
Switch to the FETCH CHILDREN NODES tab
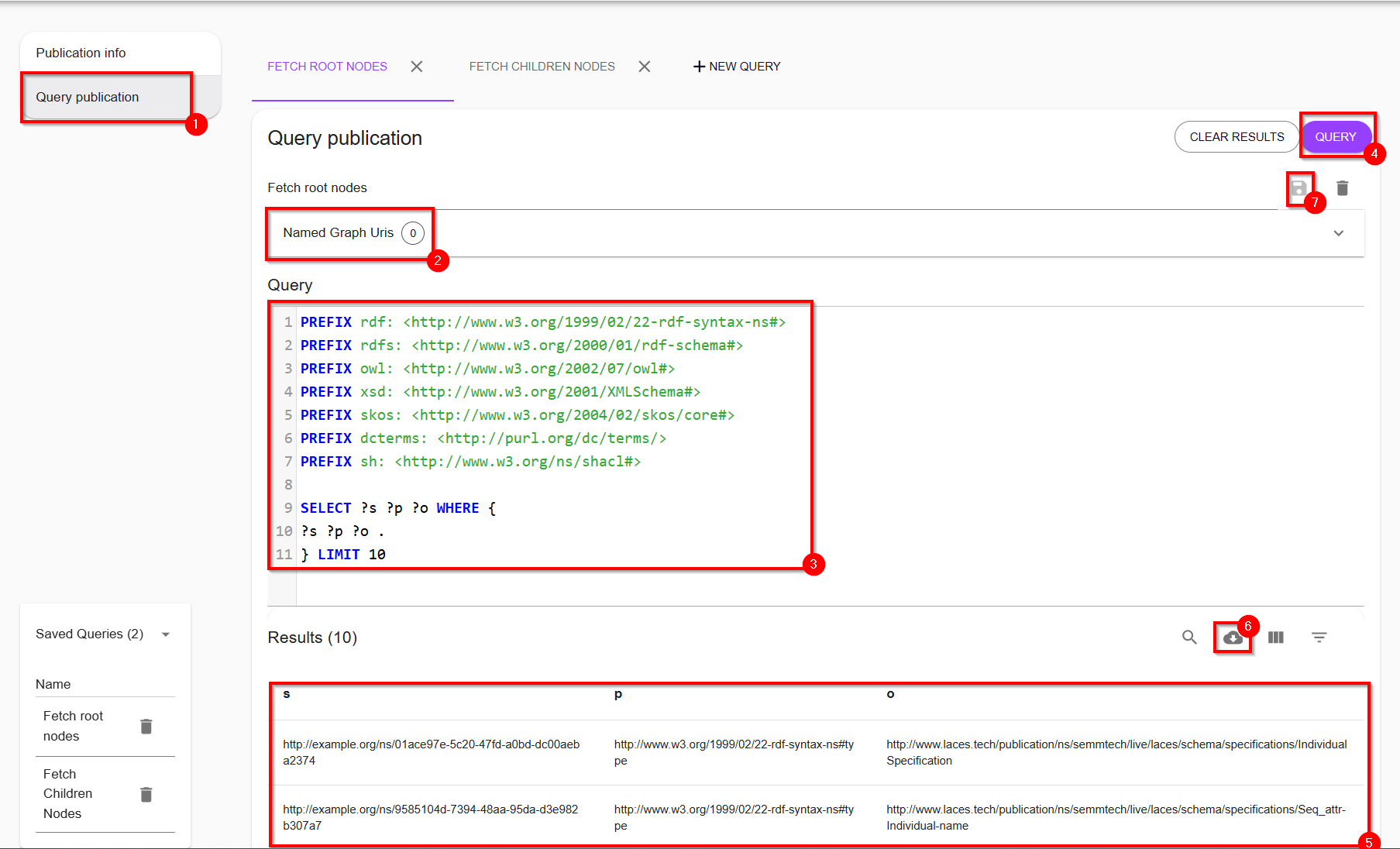point(542,66)
